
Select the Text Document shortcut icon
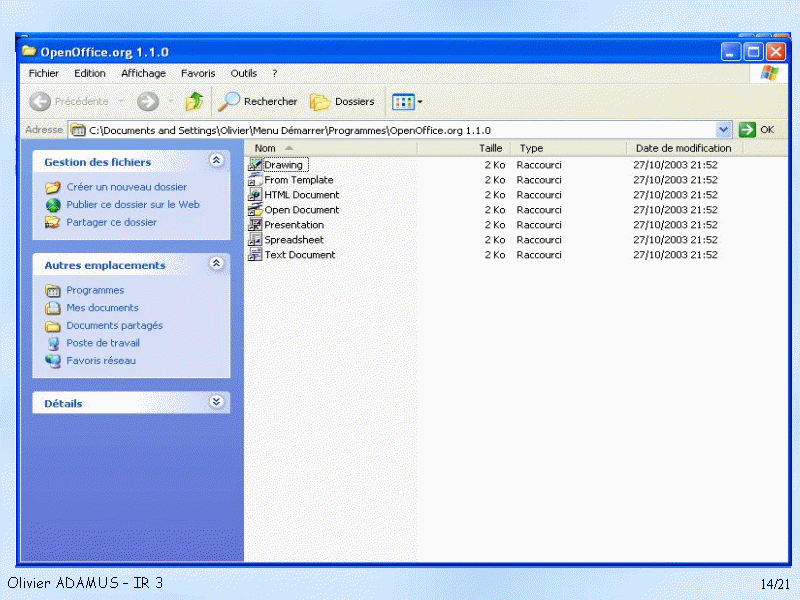(x=255, y=254)
